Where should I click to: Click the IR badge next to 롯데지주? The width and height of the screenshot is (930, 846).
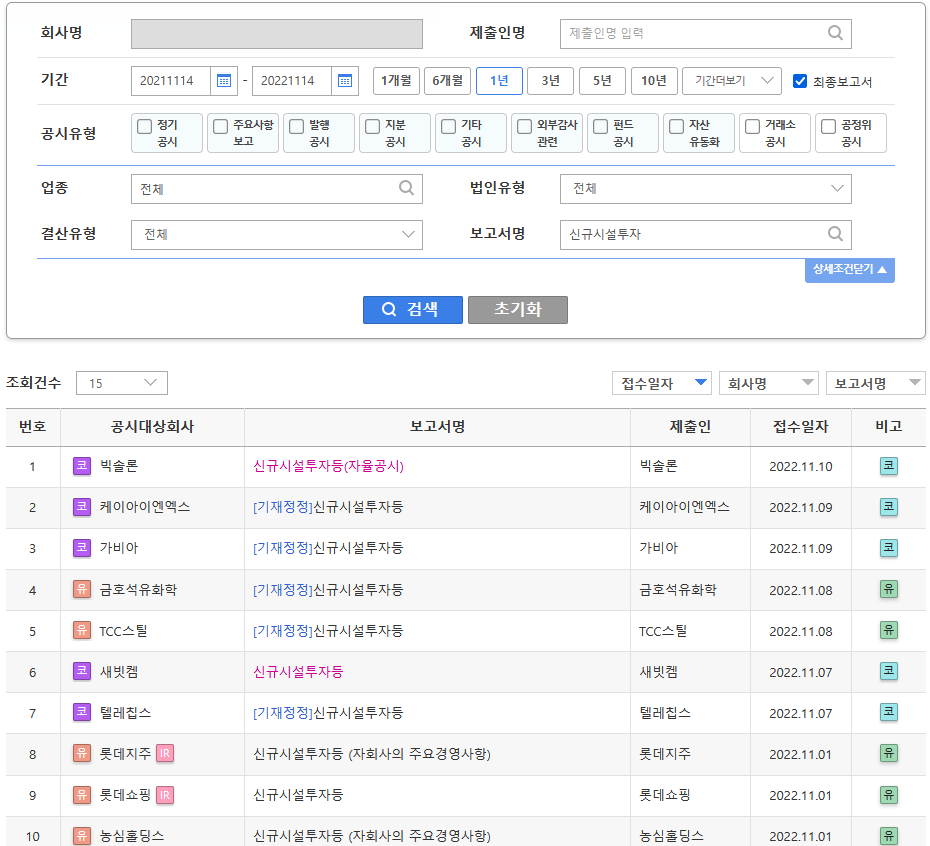pyautogui.click(x=165, y=753)
